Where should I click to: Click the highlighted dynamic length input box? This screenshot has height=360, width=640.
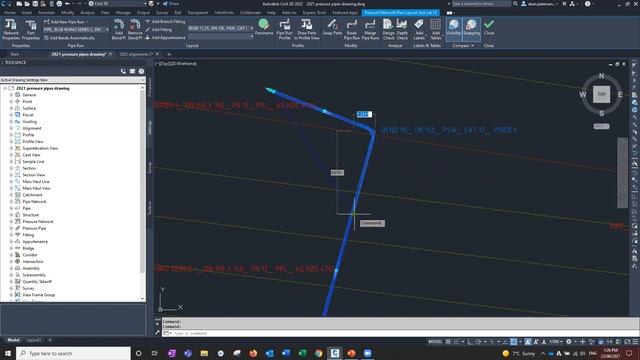click(x=364, y=114)
